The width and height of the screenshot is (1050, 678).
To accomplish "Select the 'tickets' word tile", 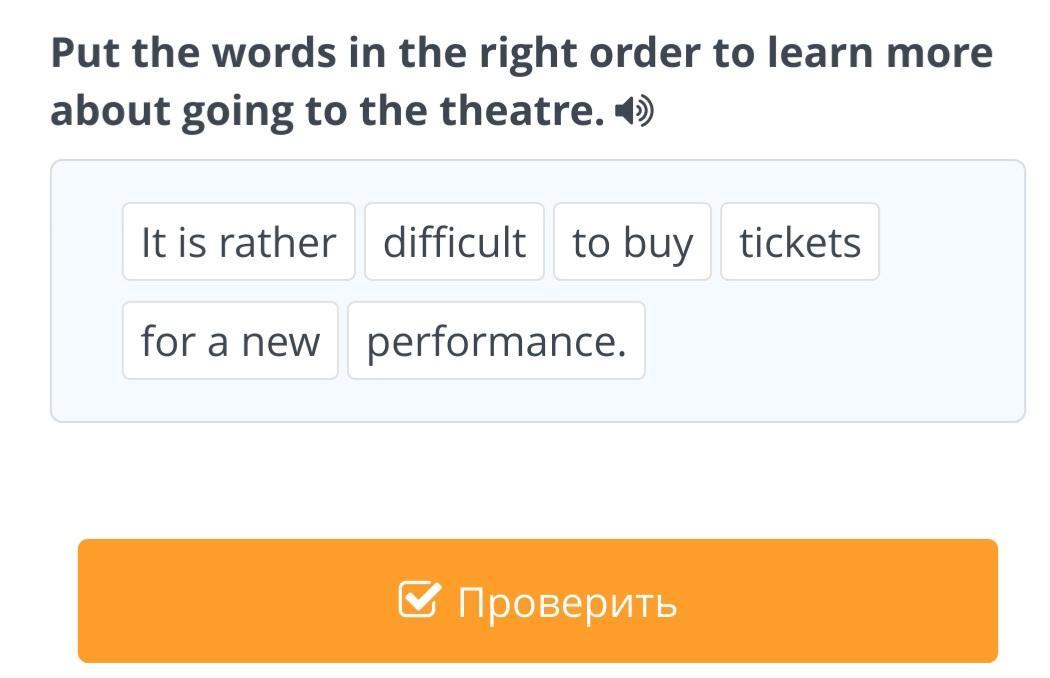I will point(800,242).
